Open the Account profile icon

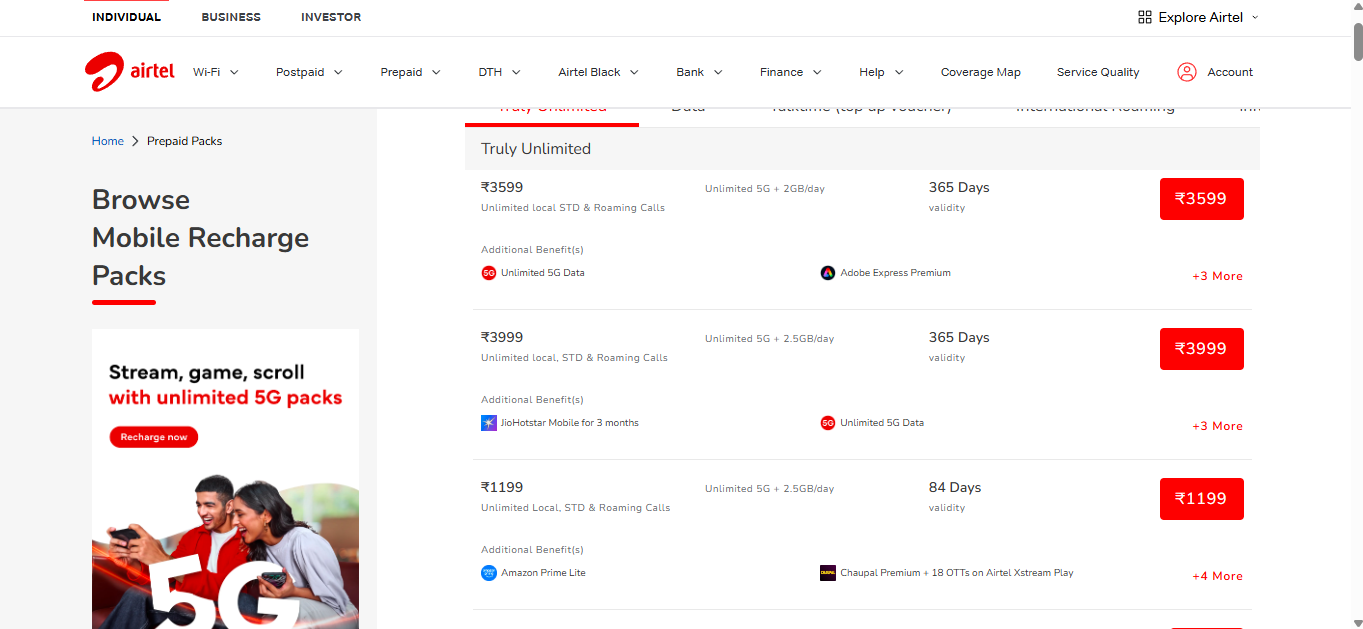1187,72
